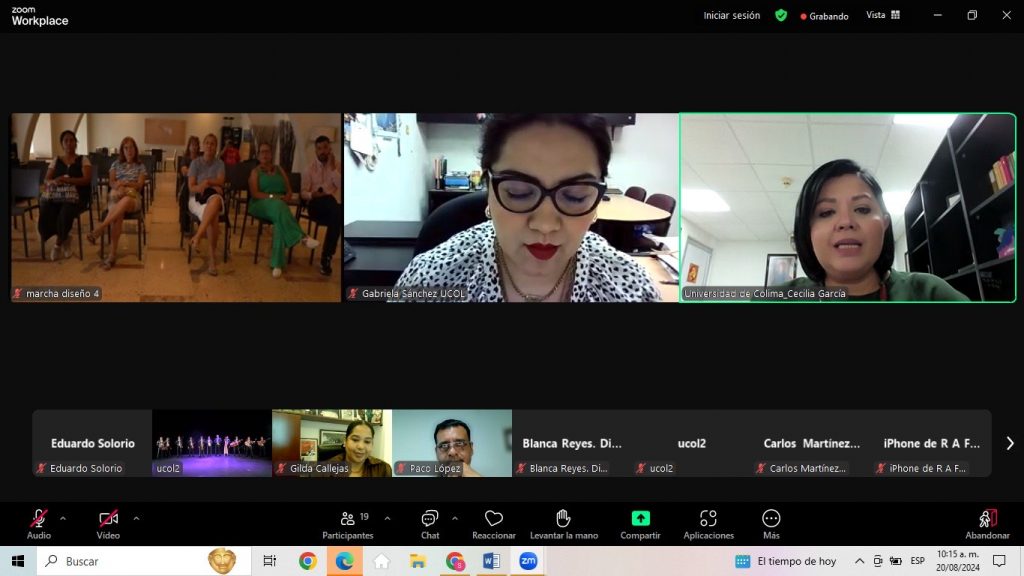Open the Más options menu
Image resolution: width=1024 pixels, height=576 pixels.
point(771,523)
